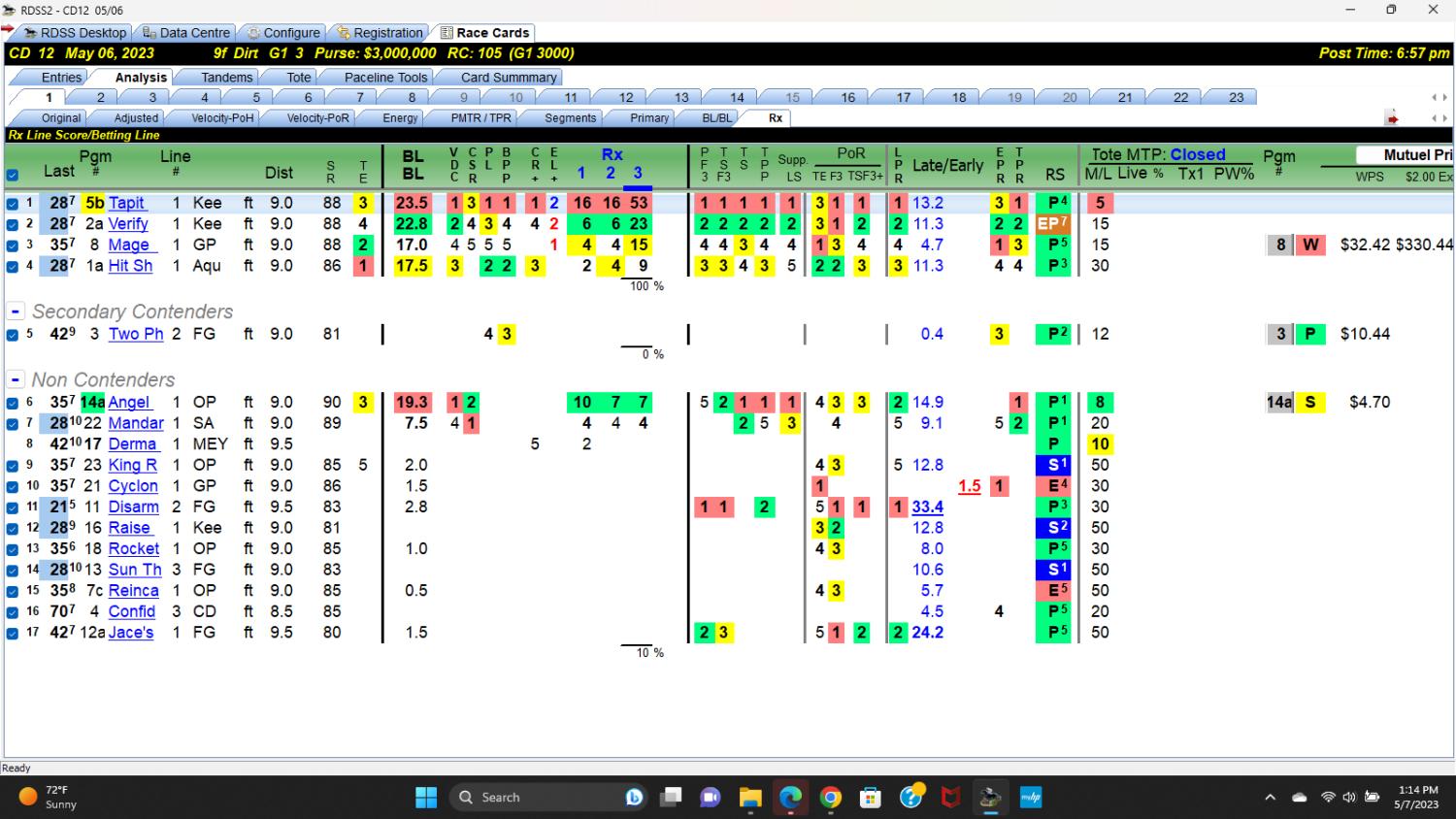Open the weather widget showing 72°F Sunny
1456x819 pixels.
pos(49,797)
